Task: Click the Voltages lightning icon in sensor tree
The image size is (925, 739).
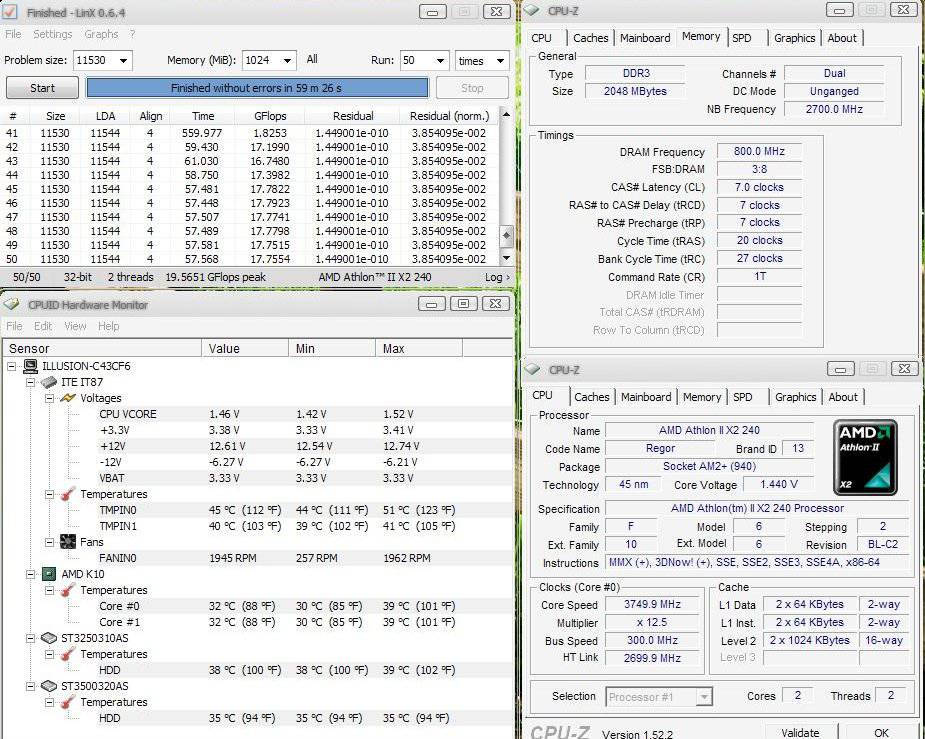Action: [x=68, y=398]
